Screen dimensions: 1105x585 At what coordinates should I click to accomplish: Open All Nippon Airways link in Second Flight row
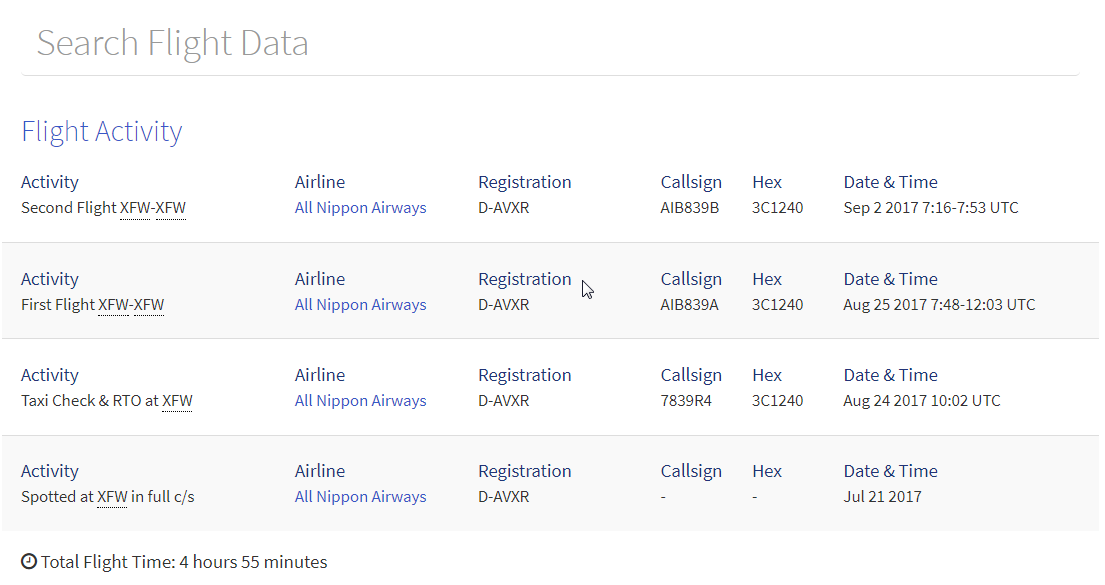(x=360, y=208)
